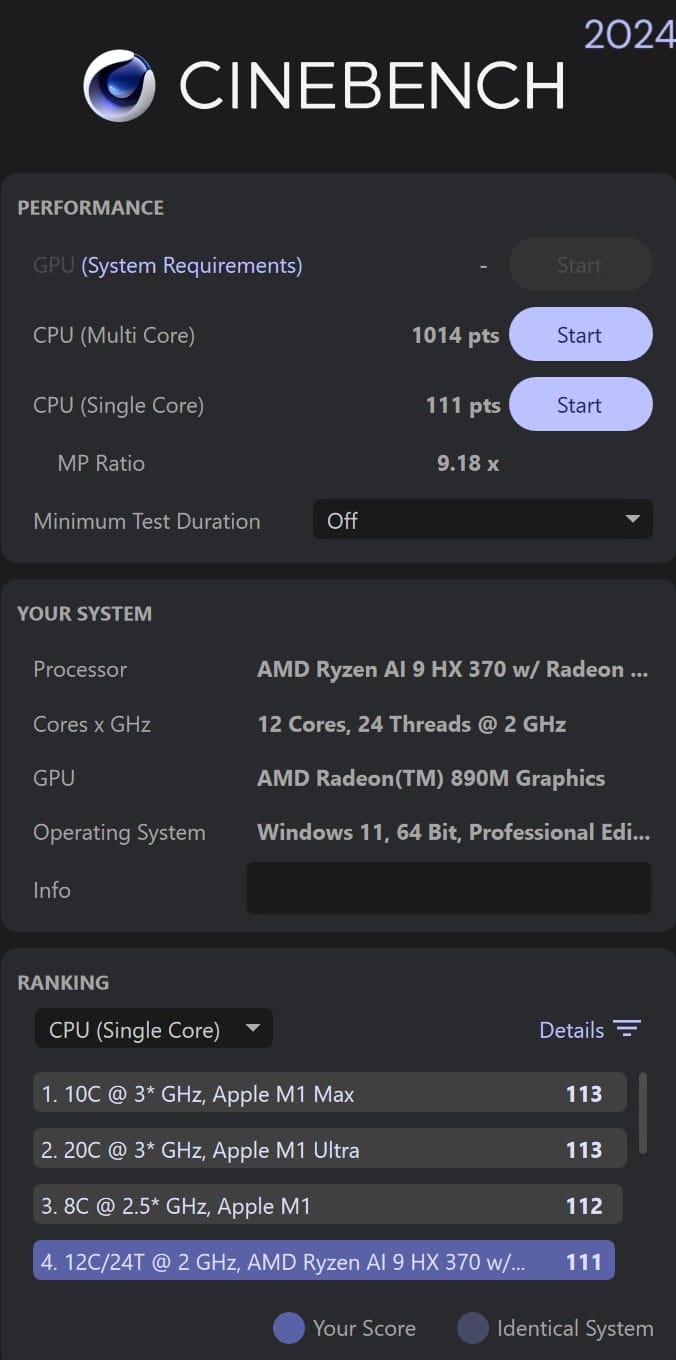Click the 1014 pts Multi Core score
This screenshot has width=676, height=1360.
455,334
